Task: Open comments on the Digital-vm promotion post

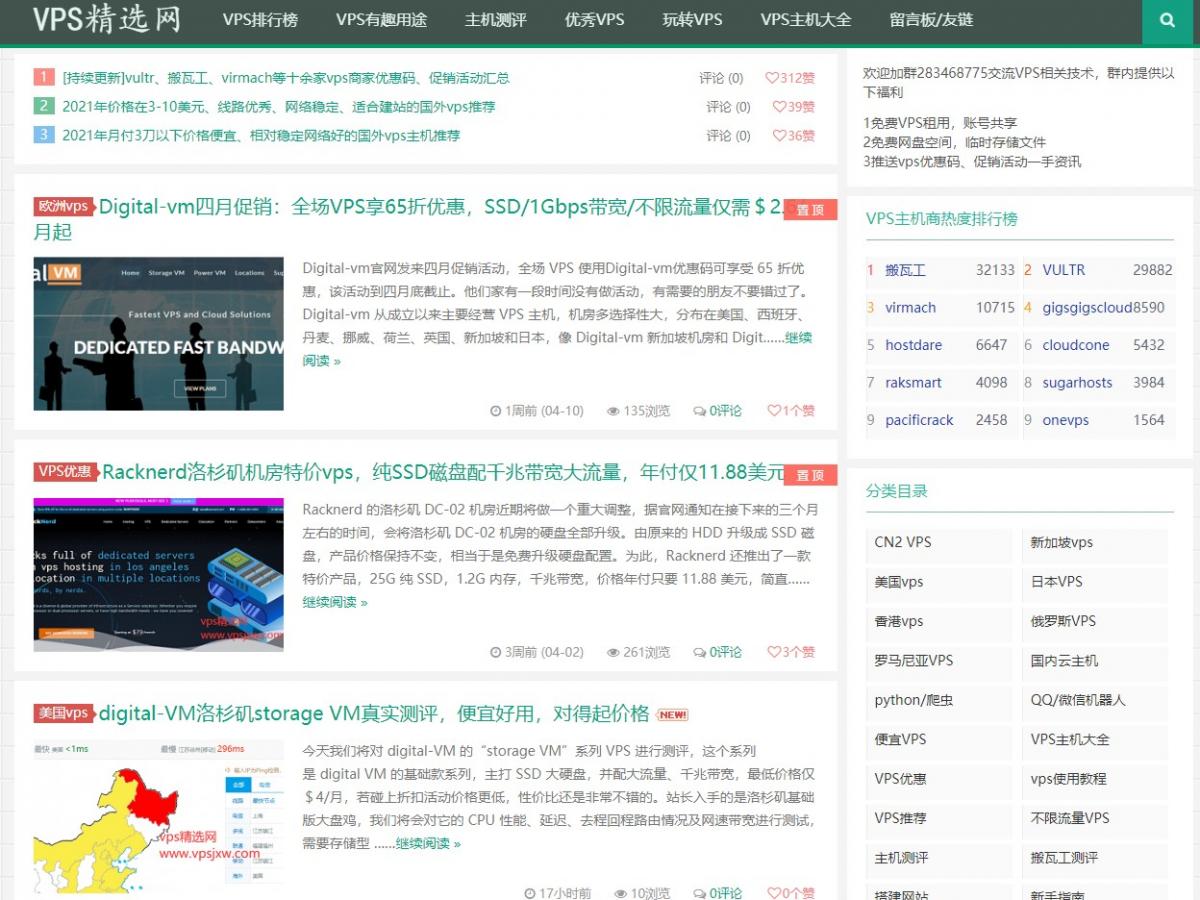Action: 718,410
